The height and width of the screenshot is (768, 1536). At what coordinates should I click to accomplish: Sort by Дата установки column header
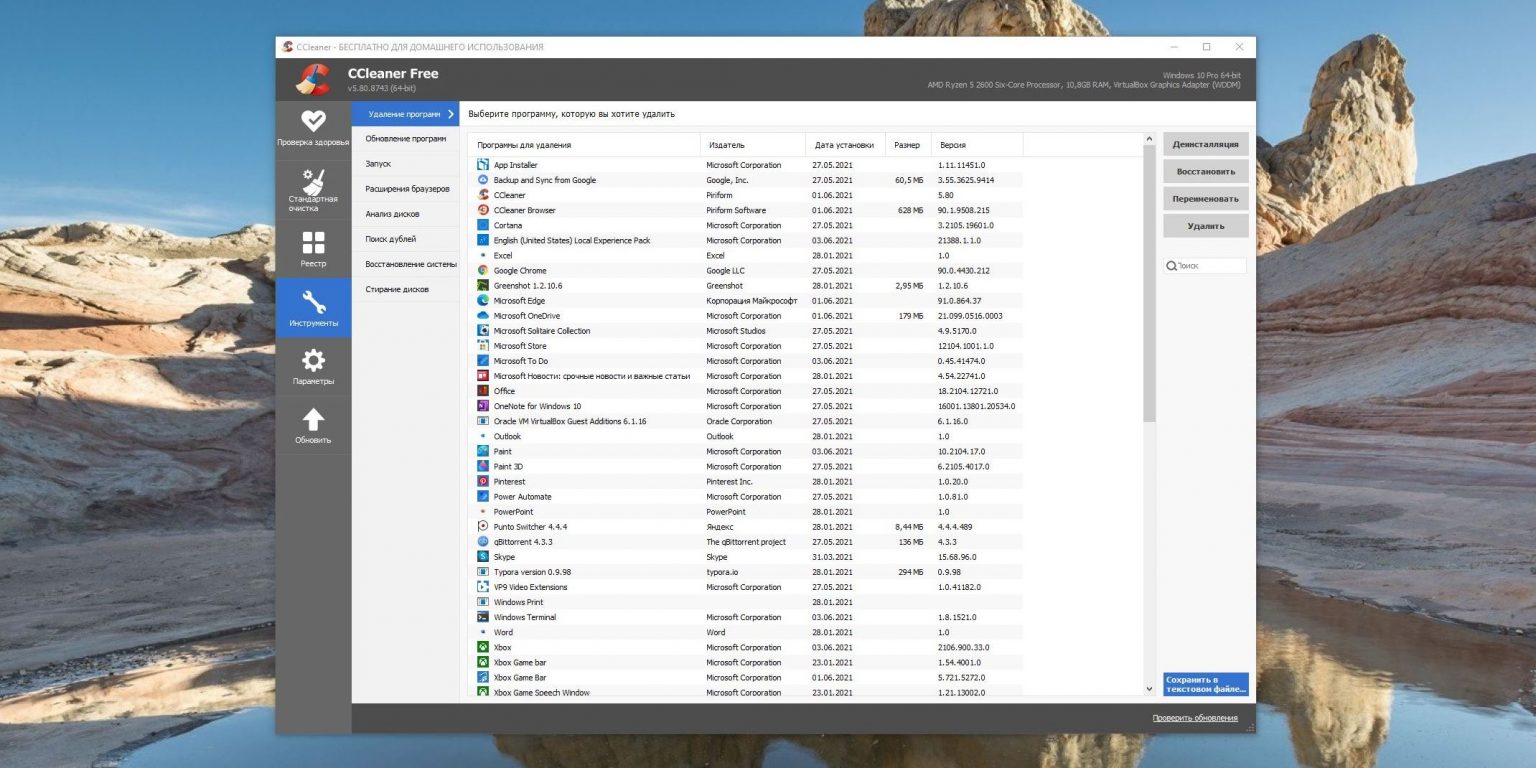(x=846, y=145)
